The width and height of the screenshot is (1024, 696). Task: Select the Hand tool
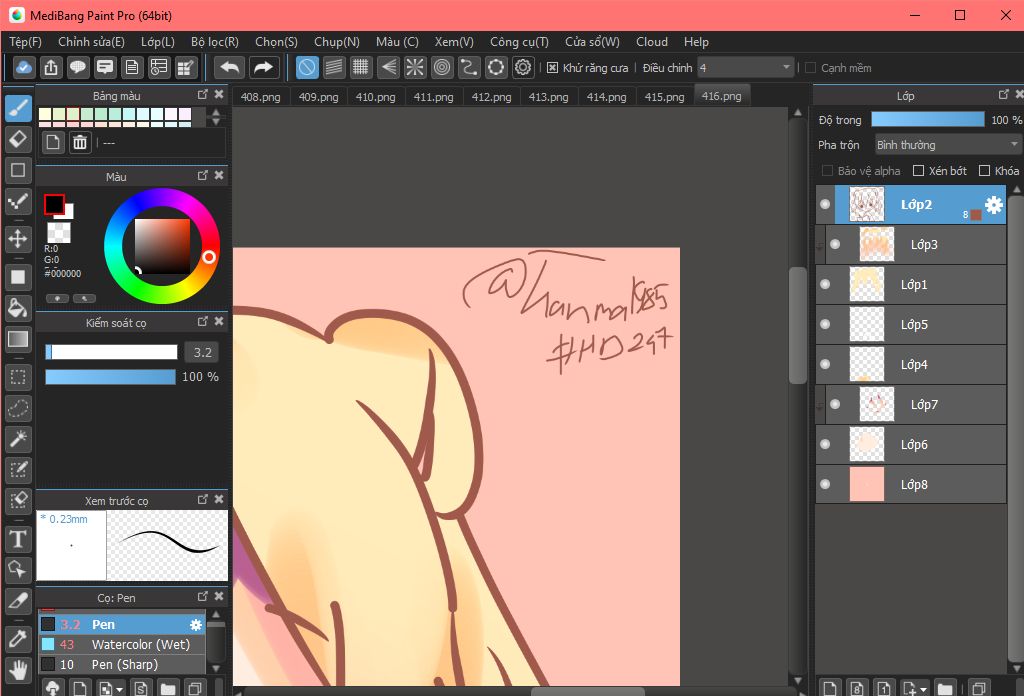[x=18, y=670]
